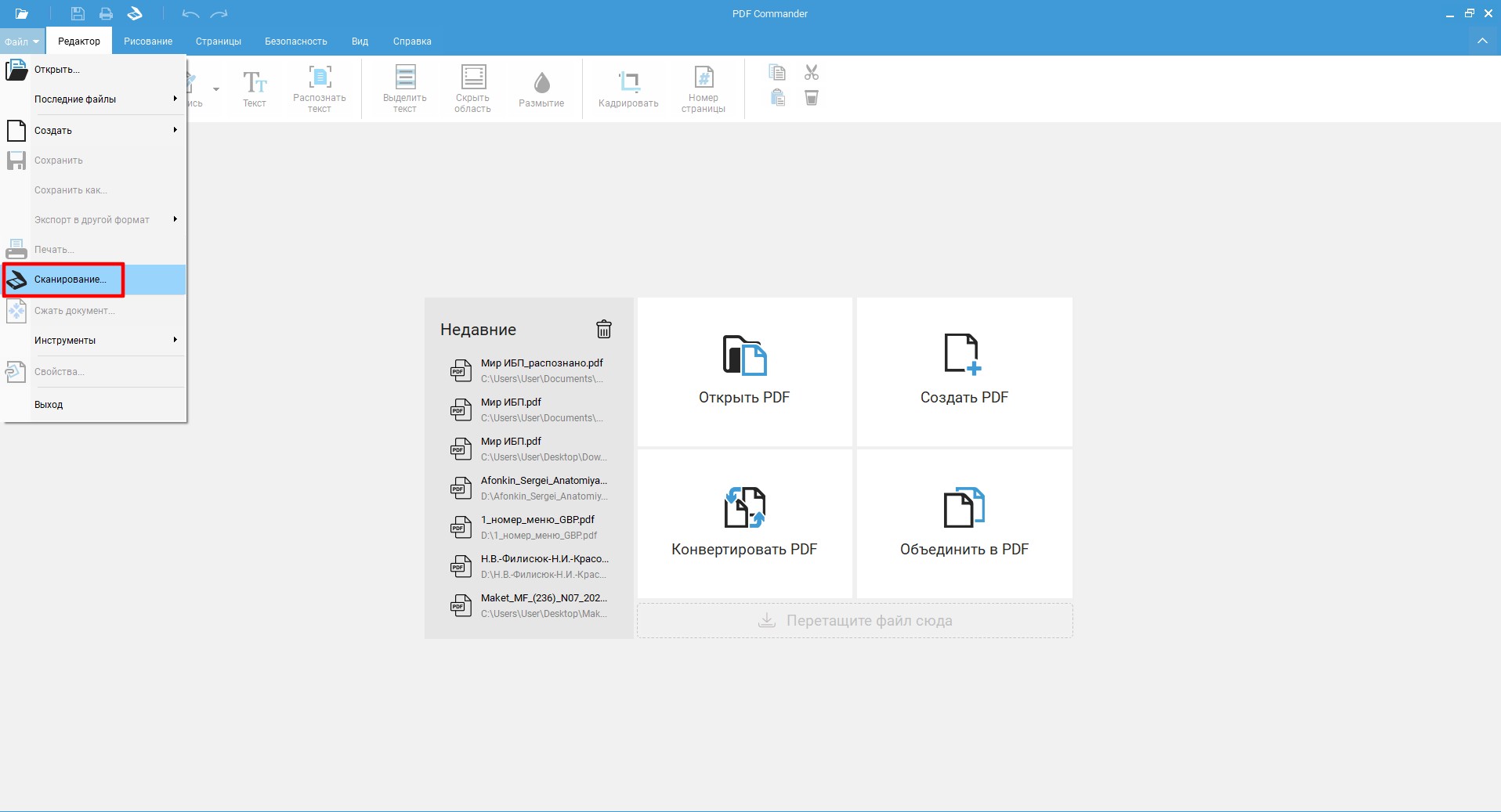Click the Кадрировать crop tool
1501x812 pixels.
[628, 88]
